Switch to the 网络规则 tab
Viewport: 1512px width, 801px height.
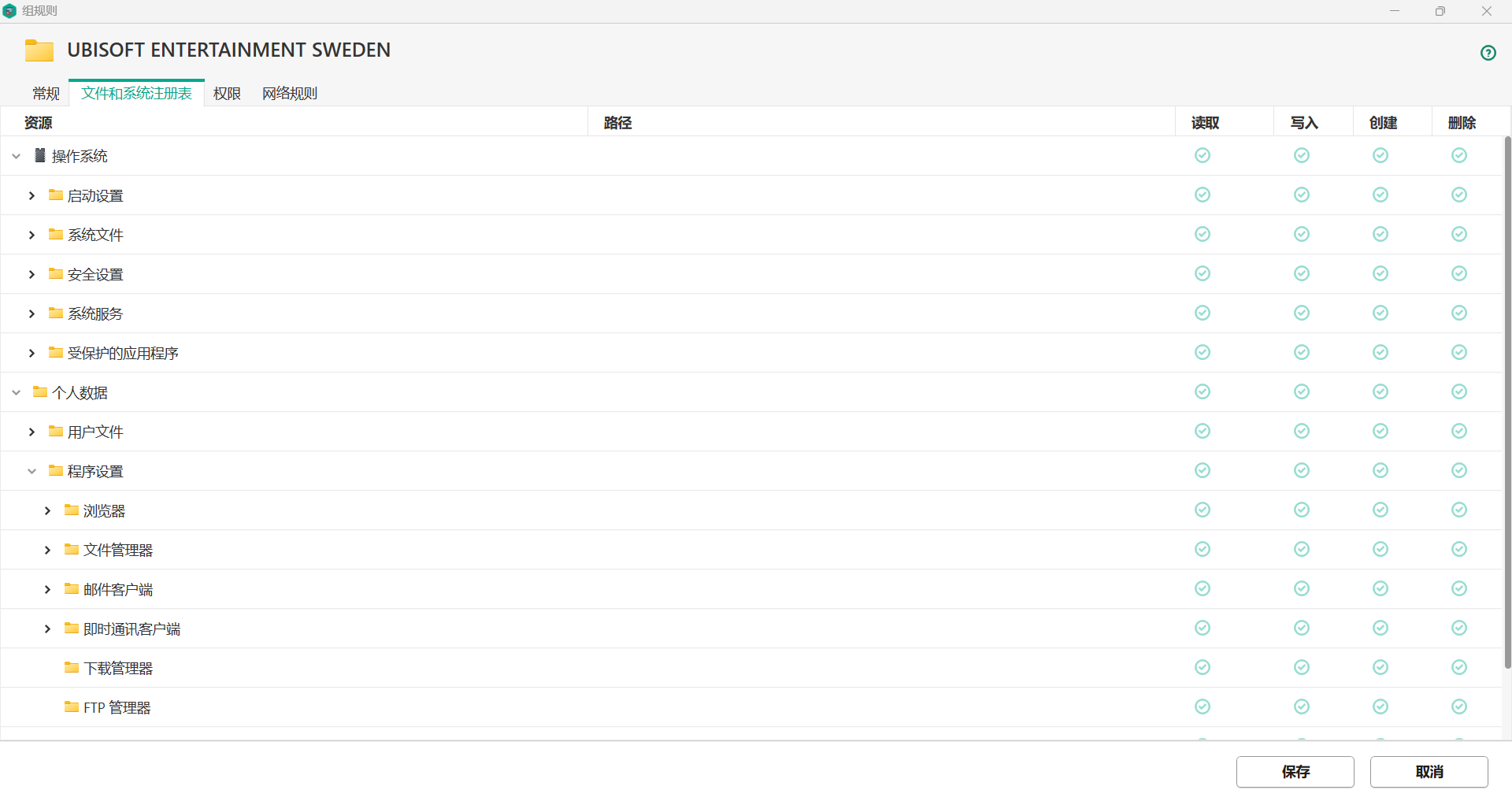289,94
